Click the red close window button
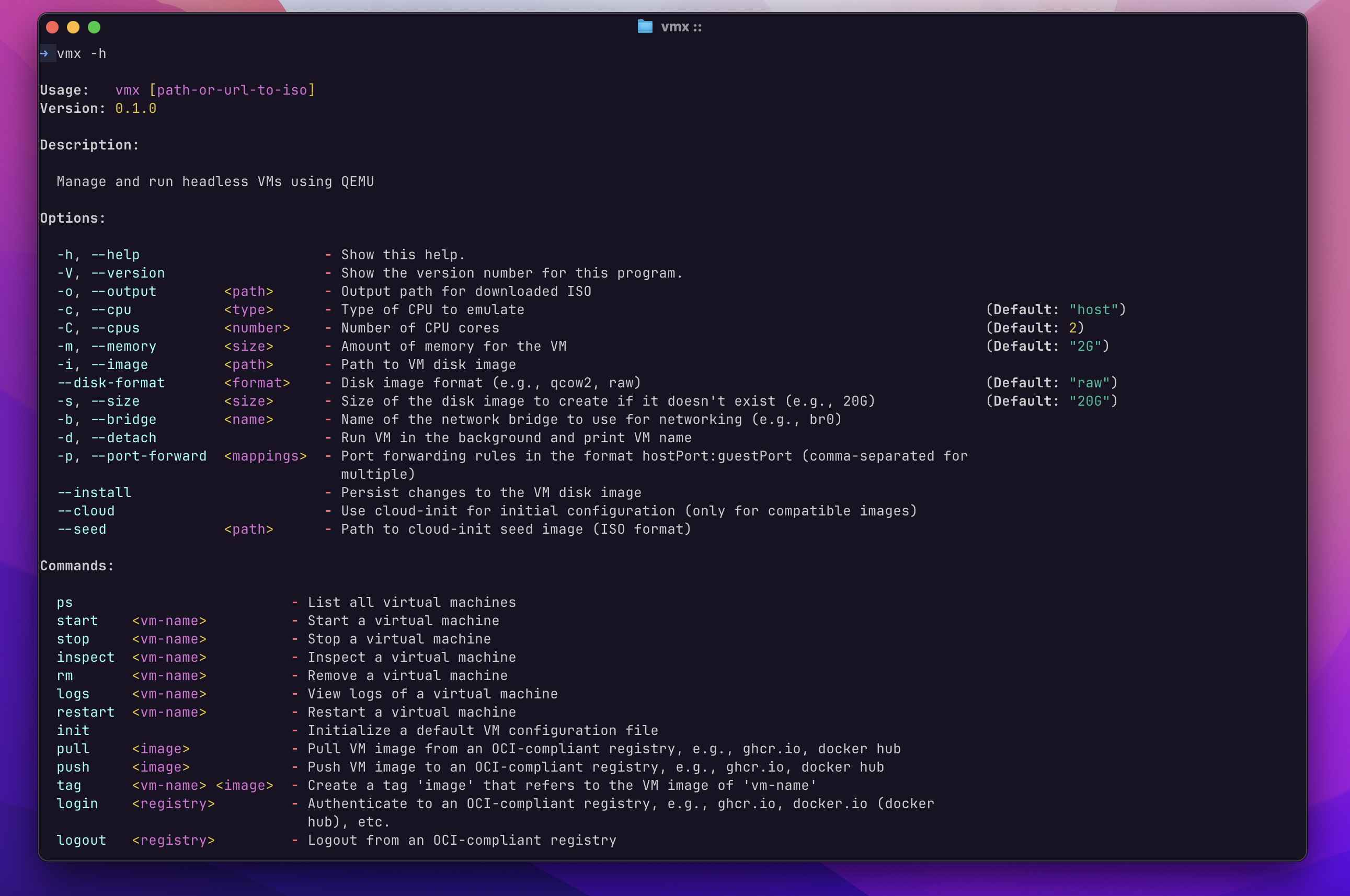 point(53,27)
